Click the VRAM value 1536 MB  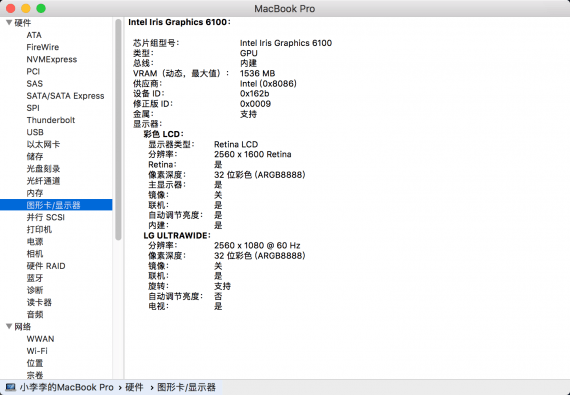(x=257, y=73)
